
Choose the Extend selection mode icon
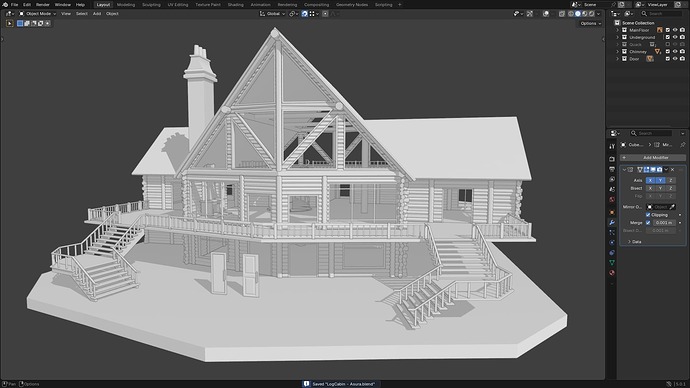point(27,23)
